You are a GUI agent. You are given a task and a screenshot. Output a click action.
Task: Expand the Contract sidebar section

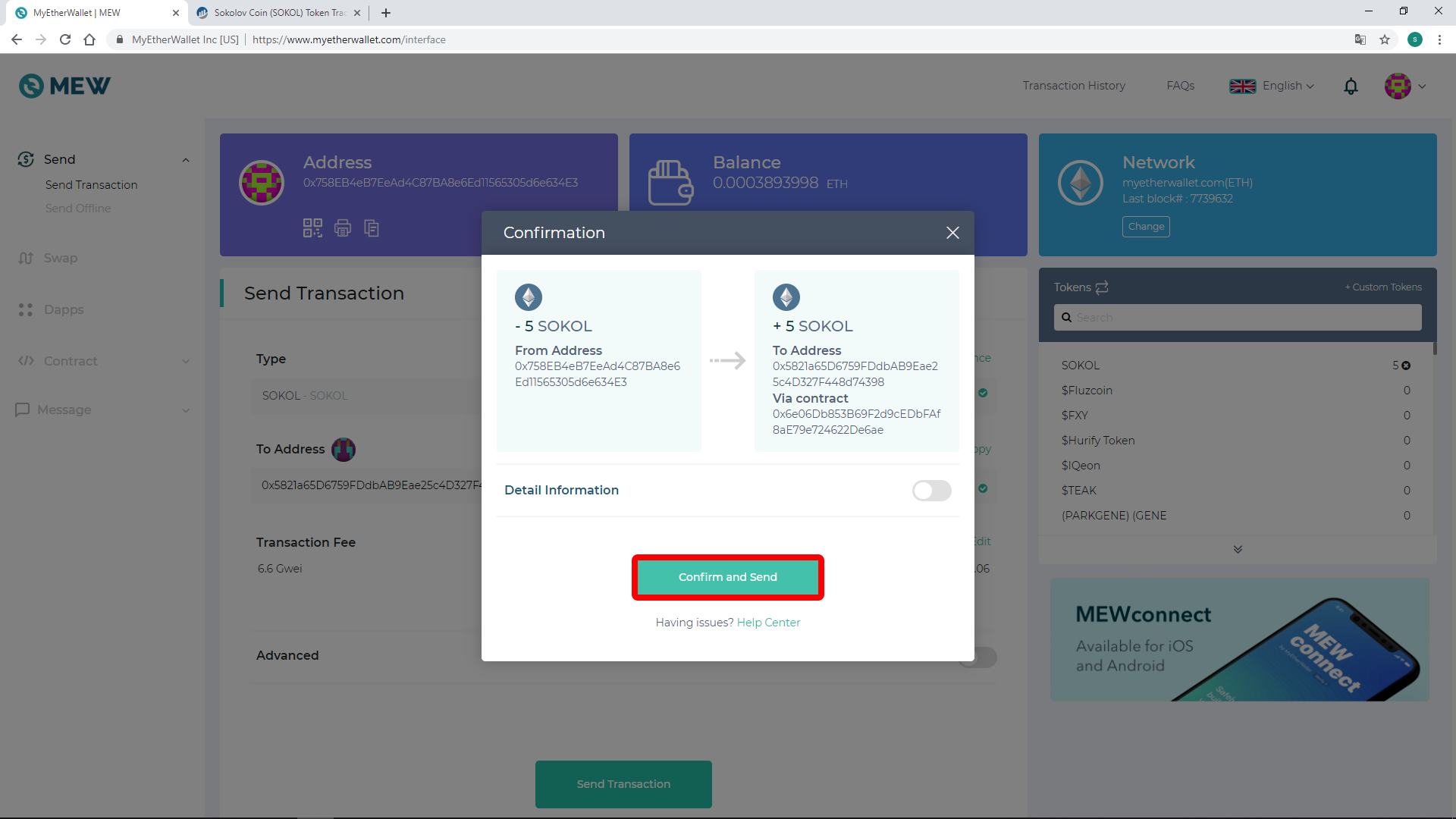pyautogui.click(x=104, y=361)
